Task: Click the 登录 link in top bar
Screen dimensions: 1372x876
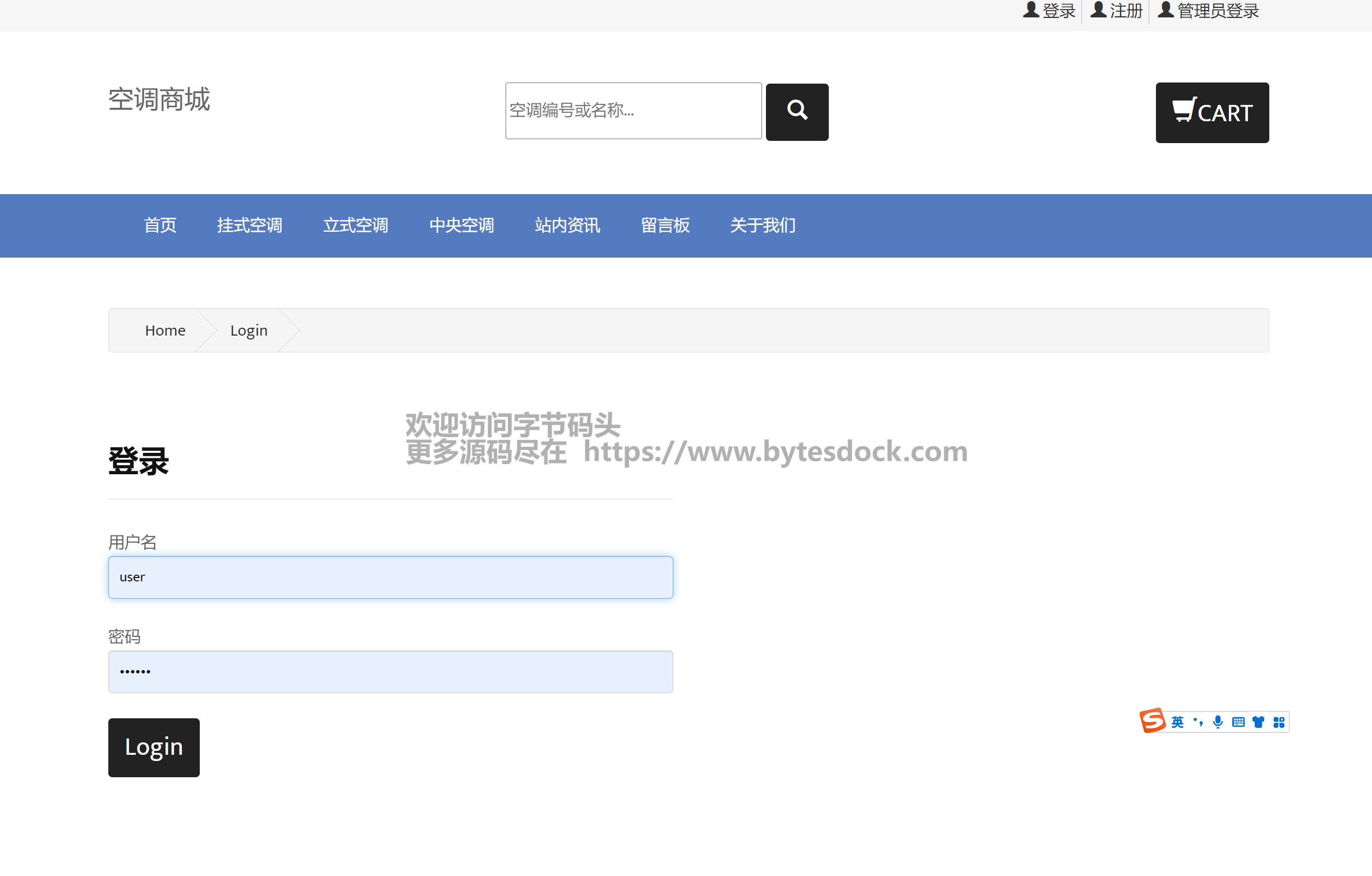Action: 1058,11
